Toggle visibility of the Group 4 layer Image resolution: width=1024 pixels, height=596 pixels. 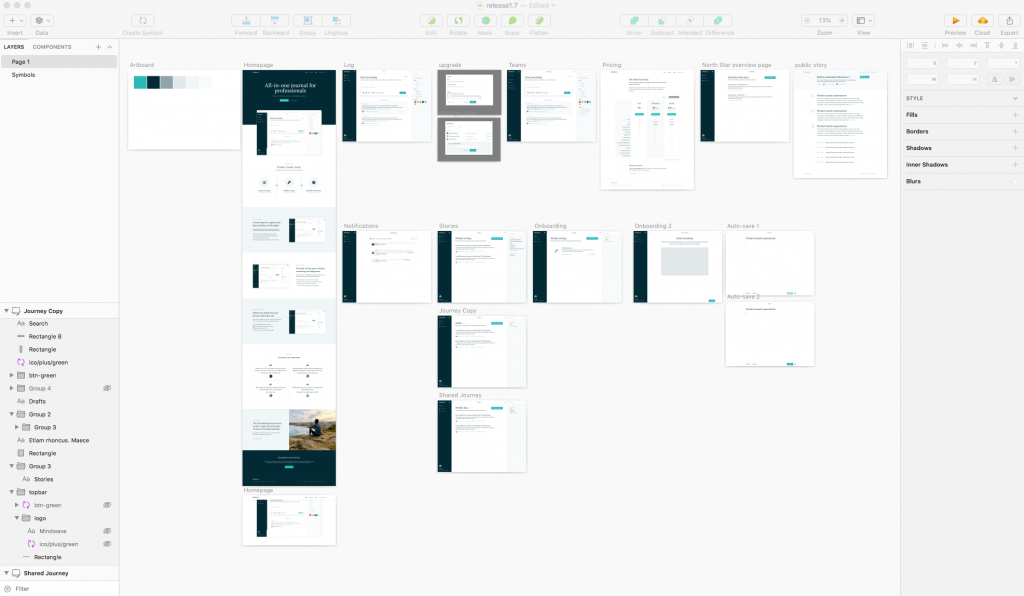[106, 387]
